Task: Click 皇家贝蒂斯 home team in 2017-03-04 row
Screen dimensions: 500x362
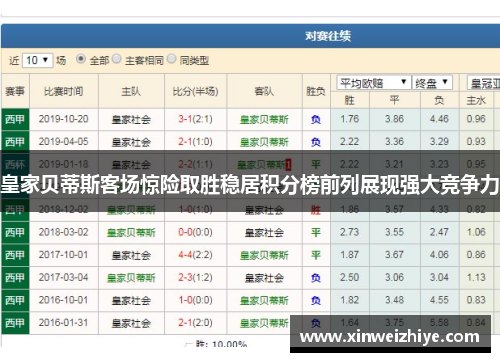Action: point(131,278)
